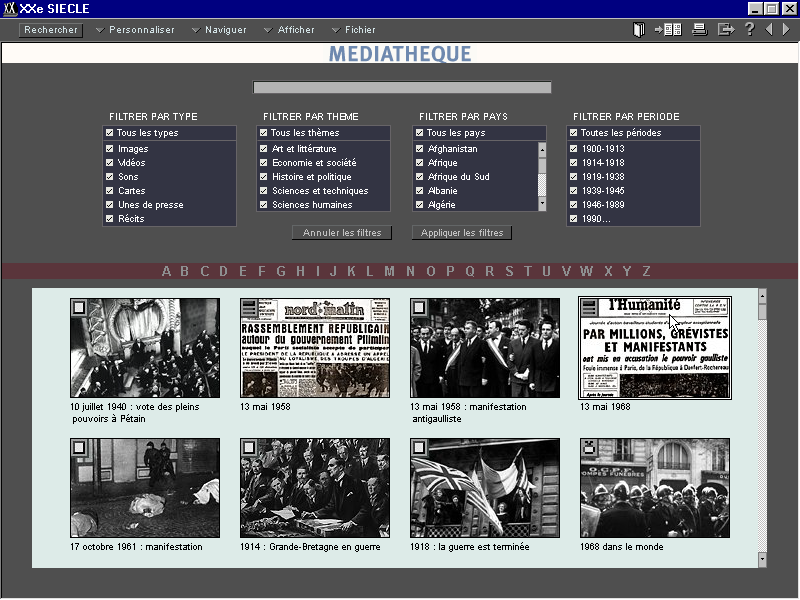Click the type icon on the l'Humanité thumbnail
Screen dimensions: 800x600
click(x=589, y=307)
